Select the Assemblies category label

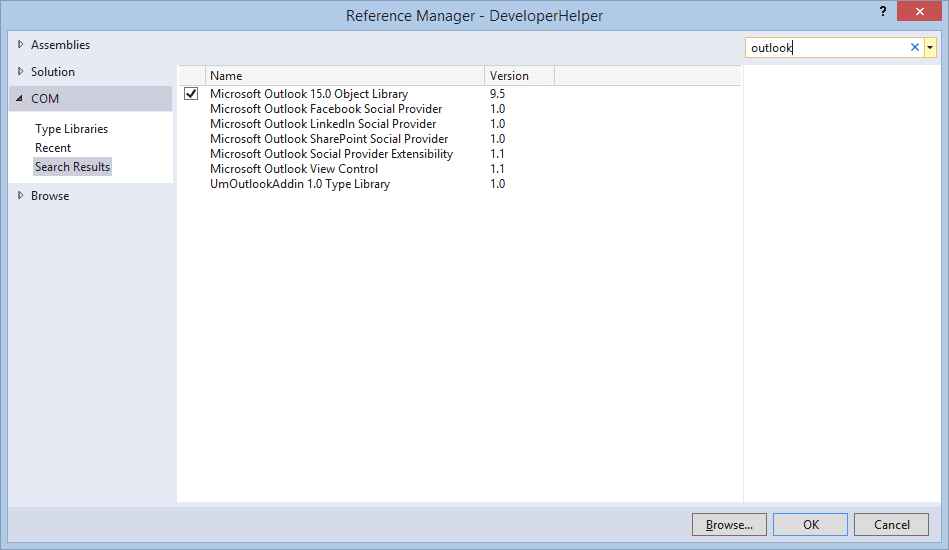click(x=61, y=45)
